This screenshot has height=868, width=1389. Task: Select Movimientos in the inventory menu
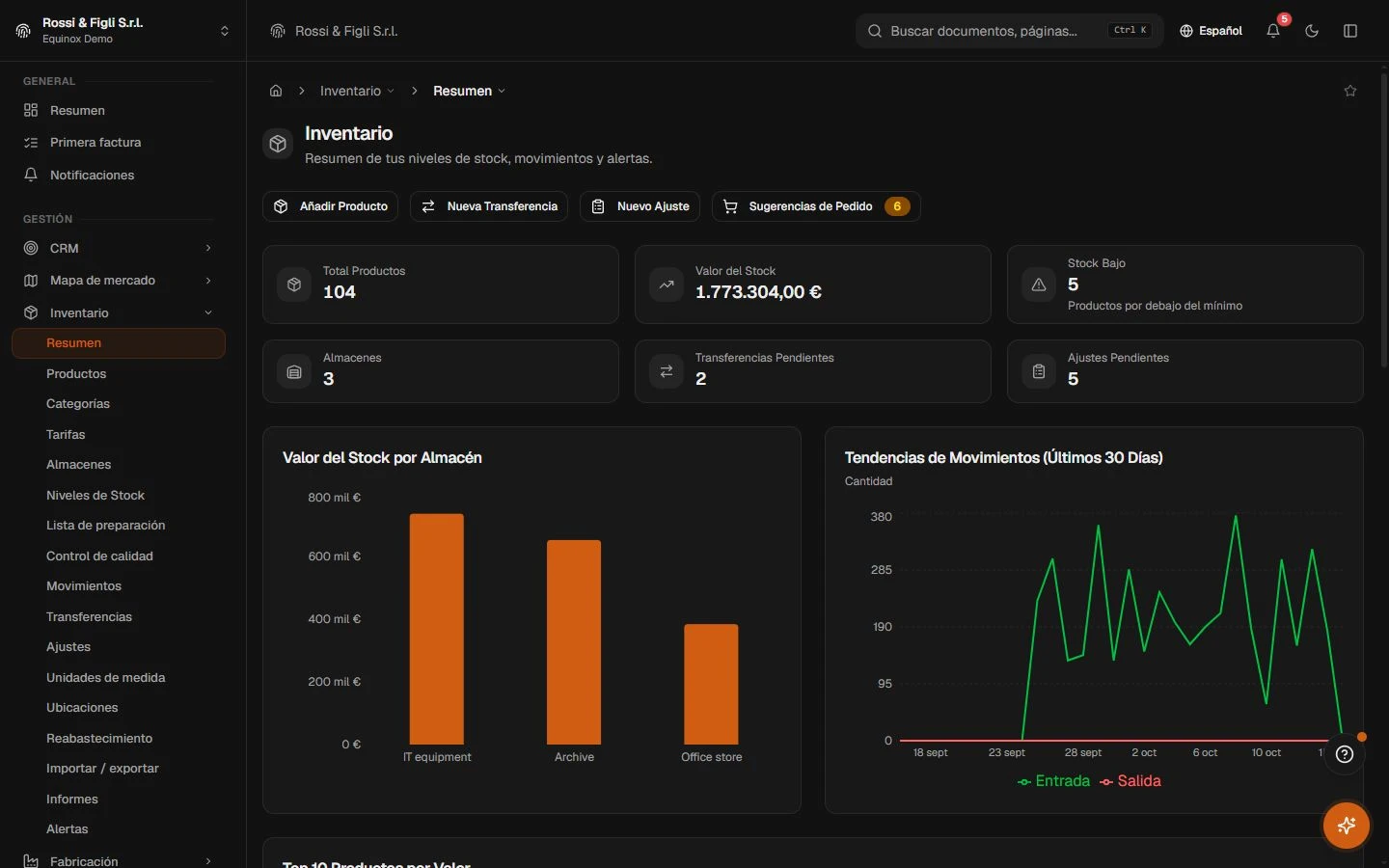84,586
